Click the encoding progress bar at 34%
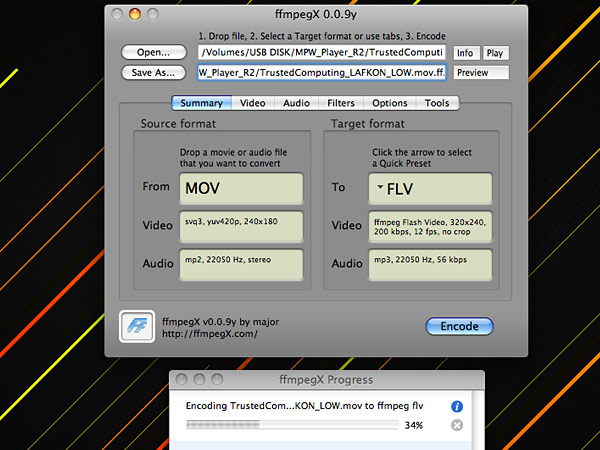Viewport: 600px width, 450px height. 292,425
